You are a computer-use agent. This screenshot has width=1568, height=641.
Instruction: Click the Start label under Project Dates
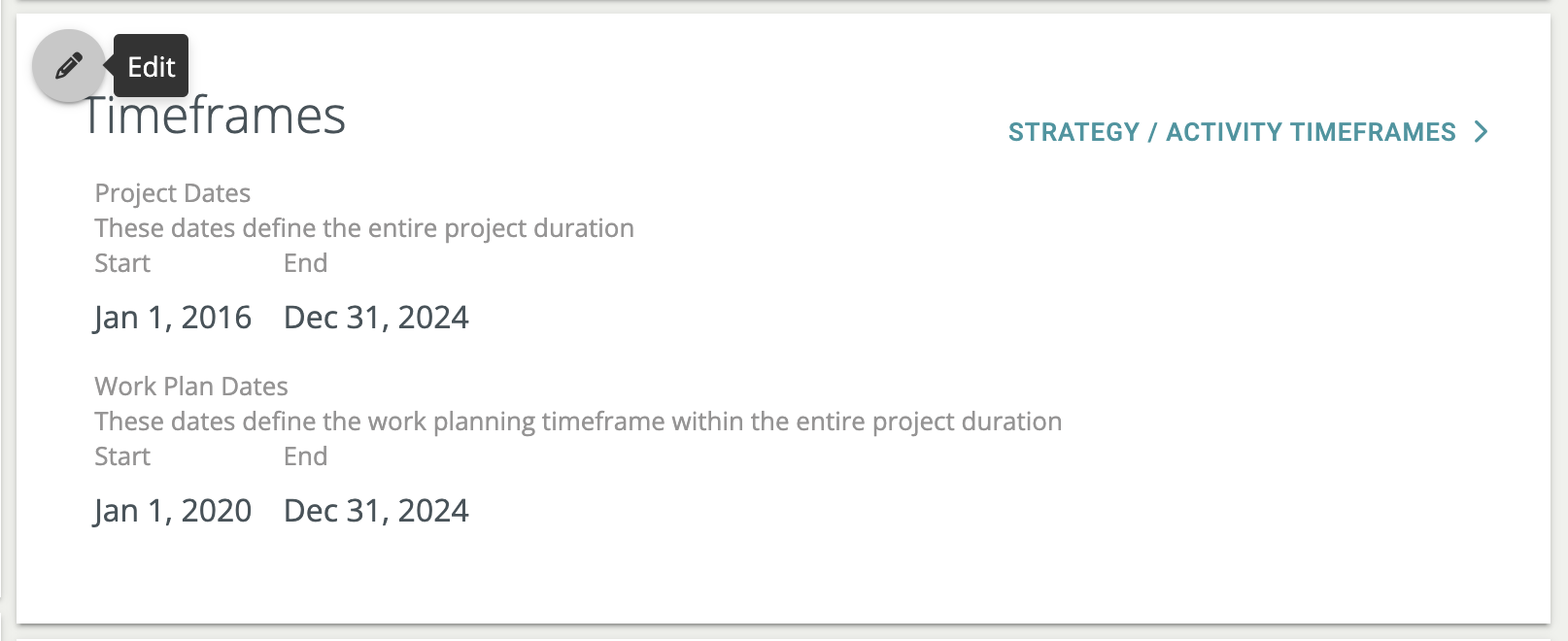coord(122,263)
